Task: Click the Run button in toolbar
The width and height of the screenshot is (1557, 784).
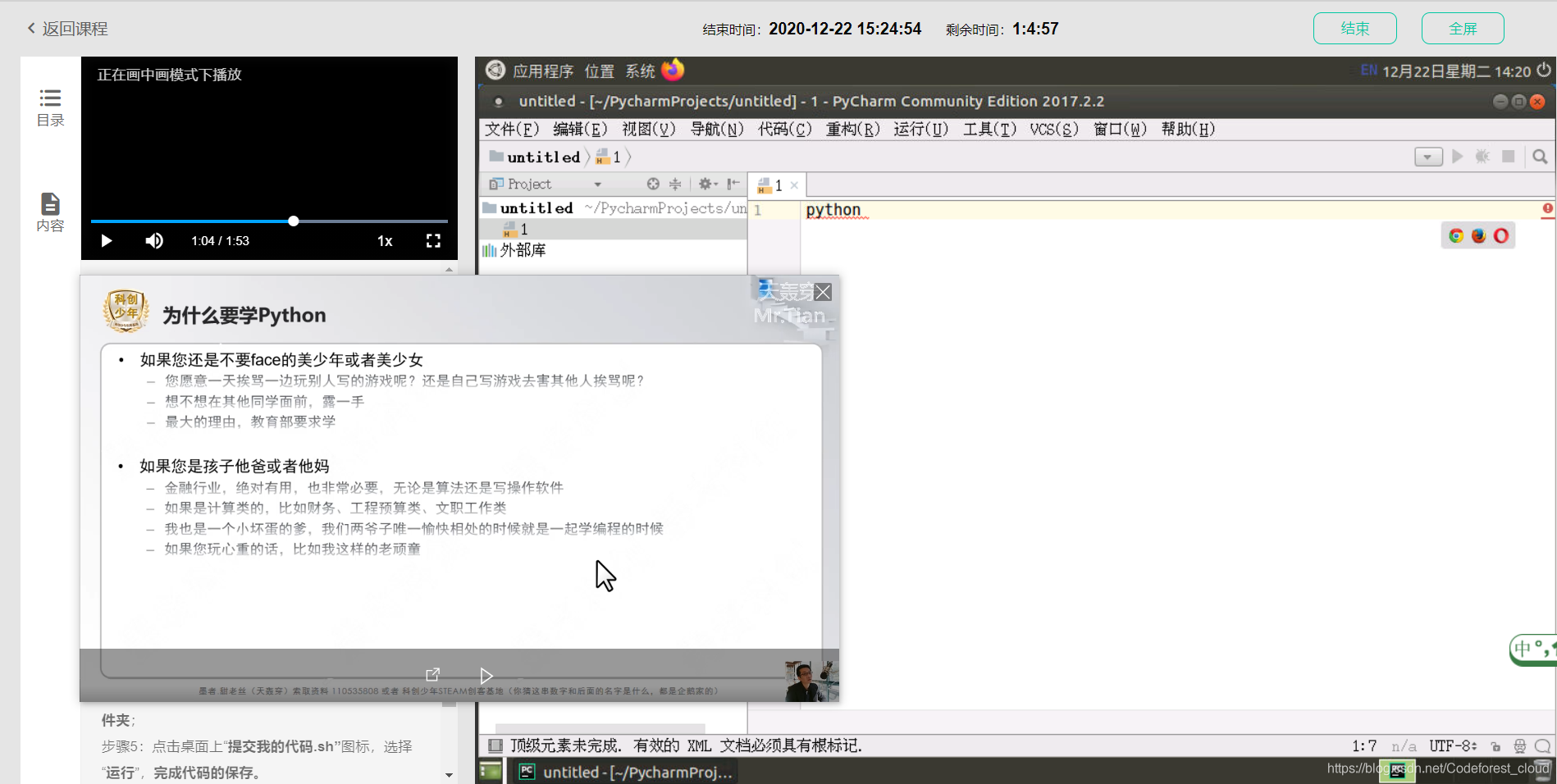Action: (x=1457, y=157)
